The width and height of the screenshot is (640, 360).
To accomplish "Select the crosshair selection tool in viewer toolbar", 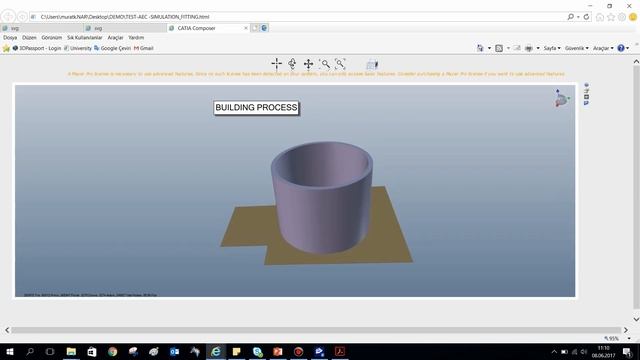I will [x=276, y=64].
